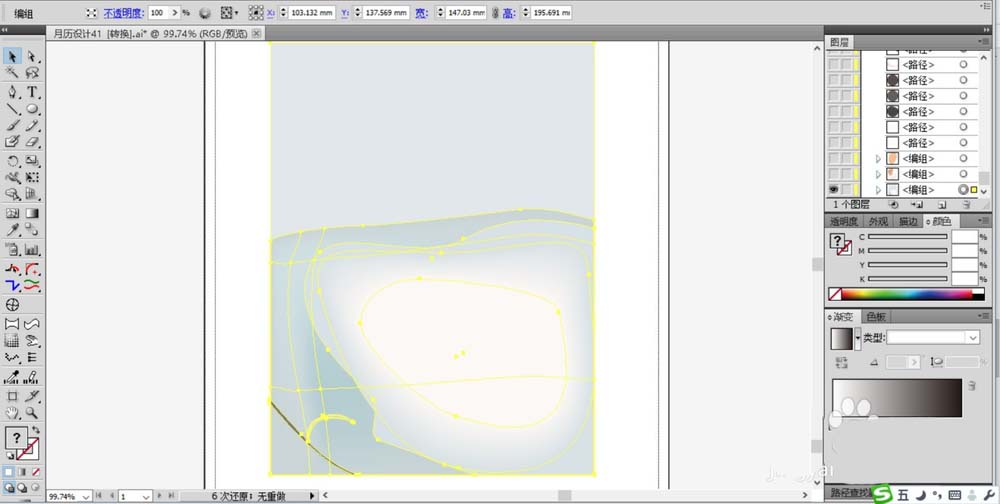Open the Layers panel flyout menu
The height and width of the screenshot is (504, 1000).
(x=984, y=42)
